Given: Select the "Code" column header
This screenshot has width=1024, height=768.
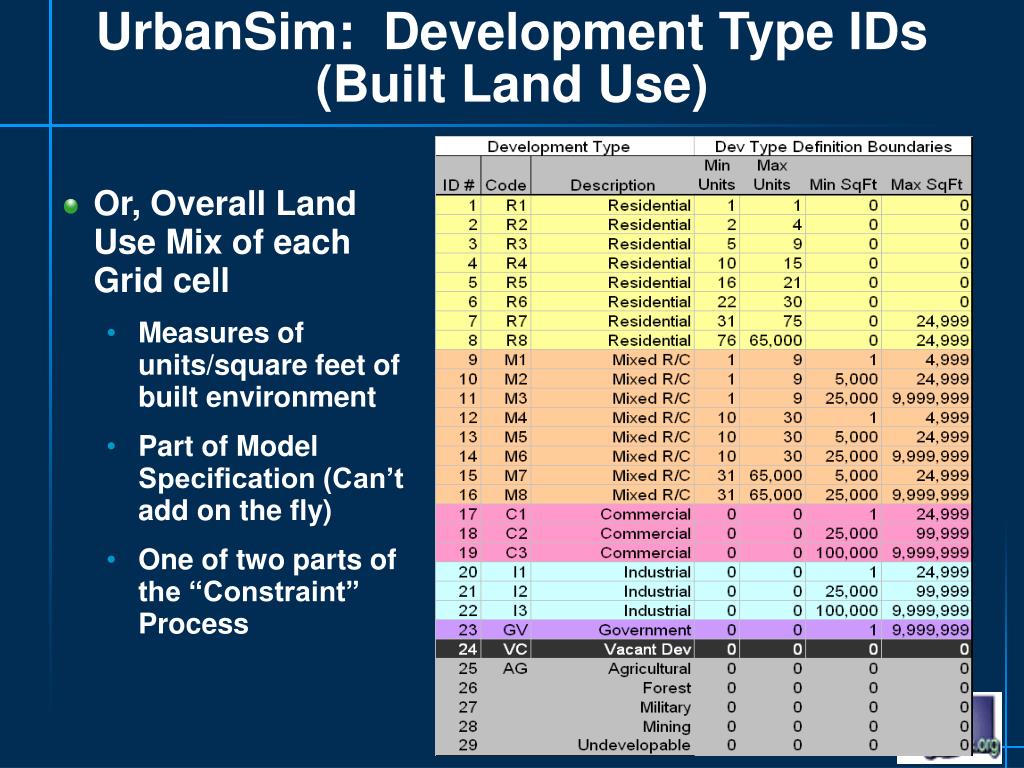Looking at the screenshot, I should (505, 185).
